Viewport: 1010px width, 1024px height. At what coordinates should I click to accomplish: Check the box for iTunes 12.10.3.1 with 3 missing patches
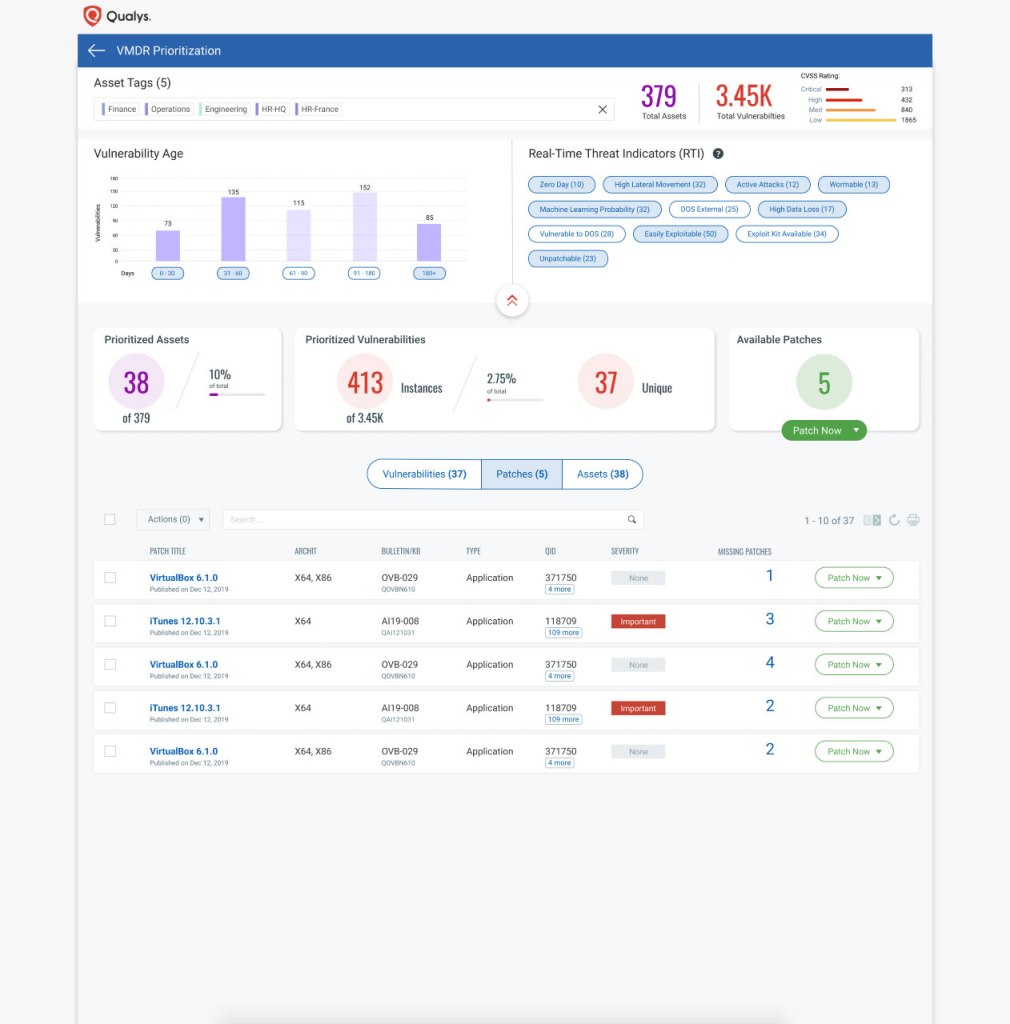(110, 621)
